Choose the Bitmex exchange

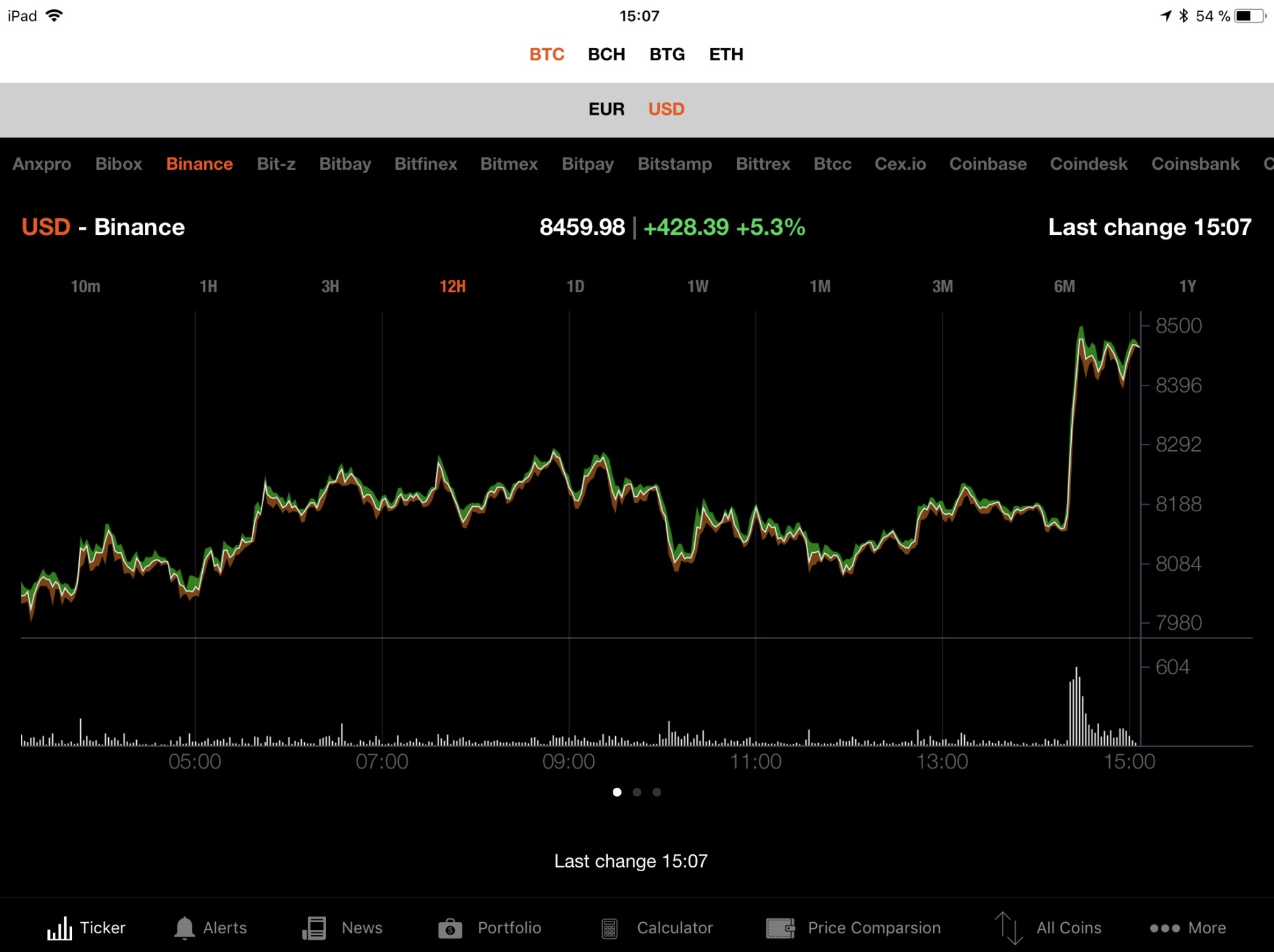coord(509,164)
